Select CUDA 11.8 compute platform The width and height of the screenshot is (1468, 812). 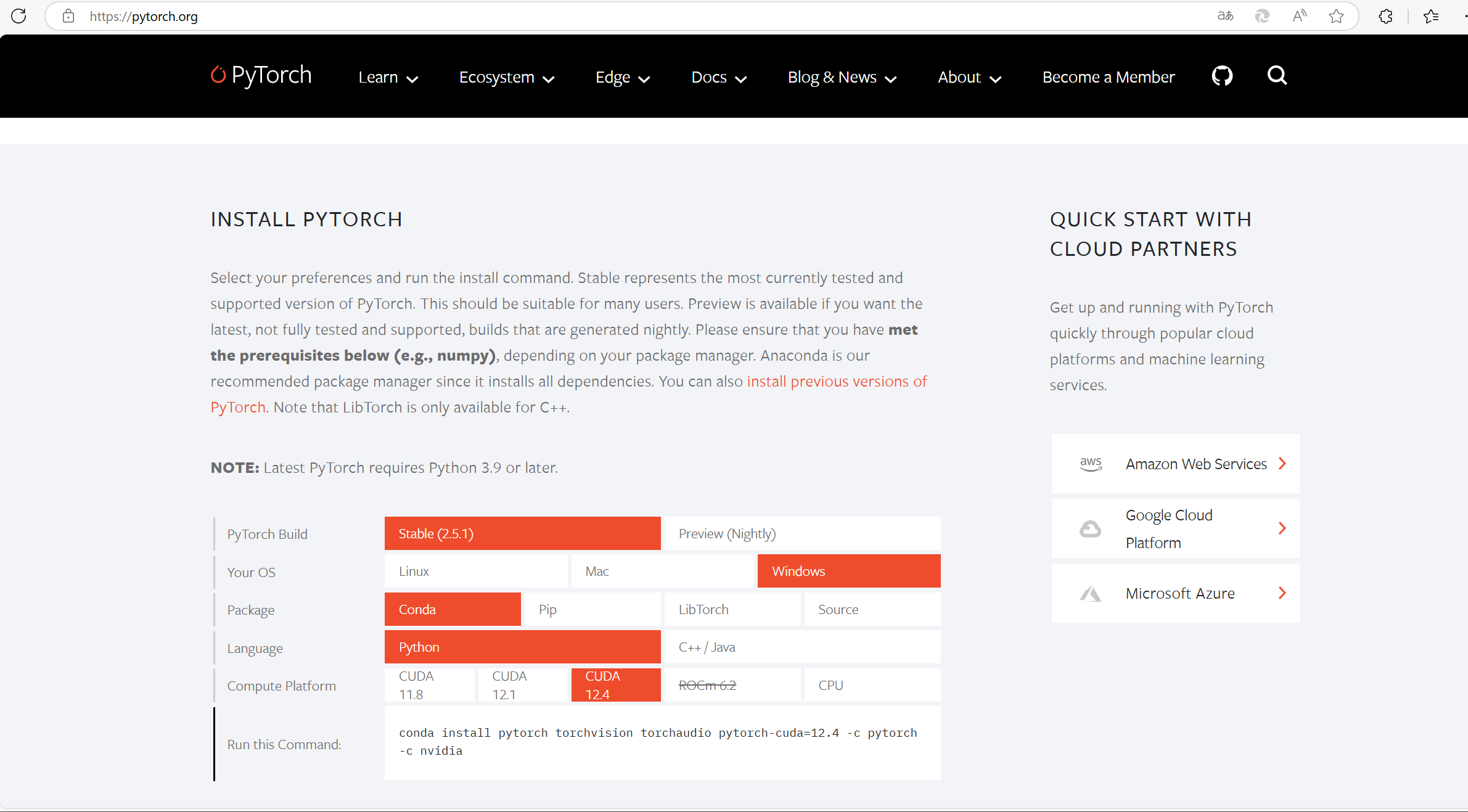430,685
